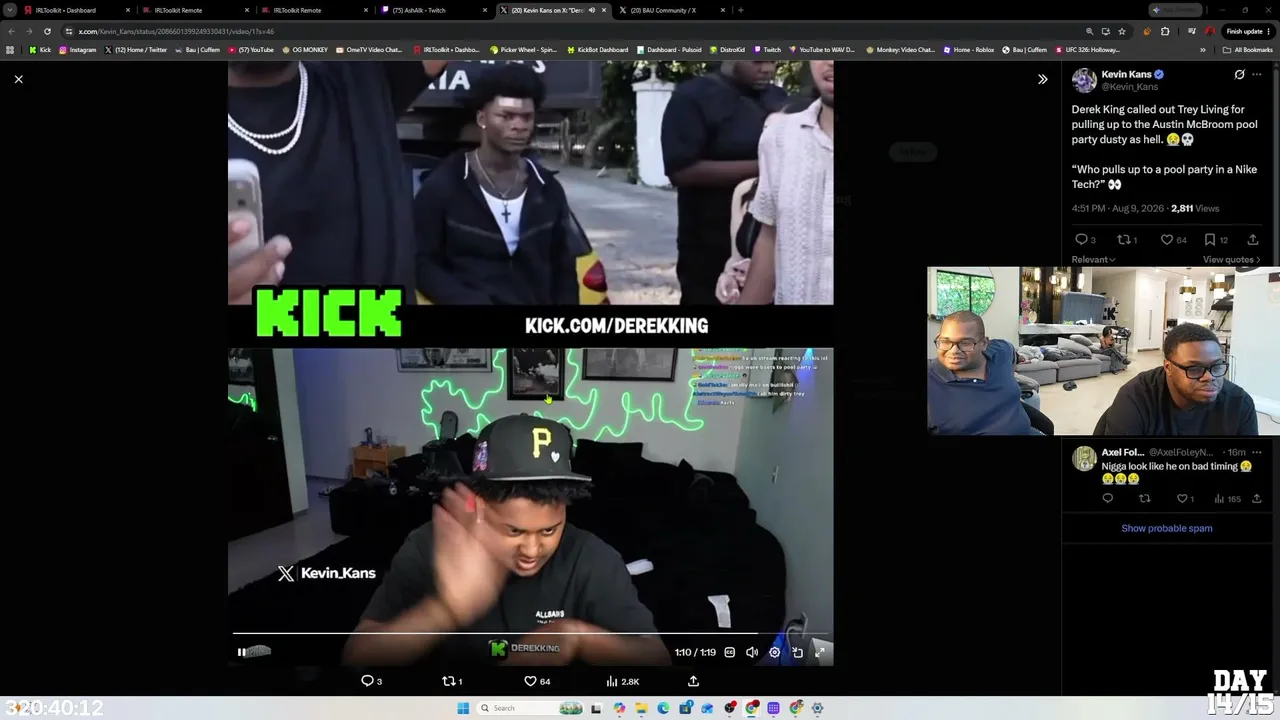
Task: Open video playback settings gear
Action: [774, 652]
